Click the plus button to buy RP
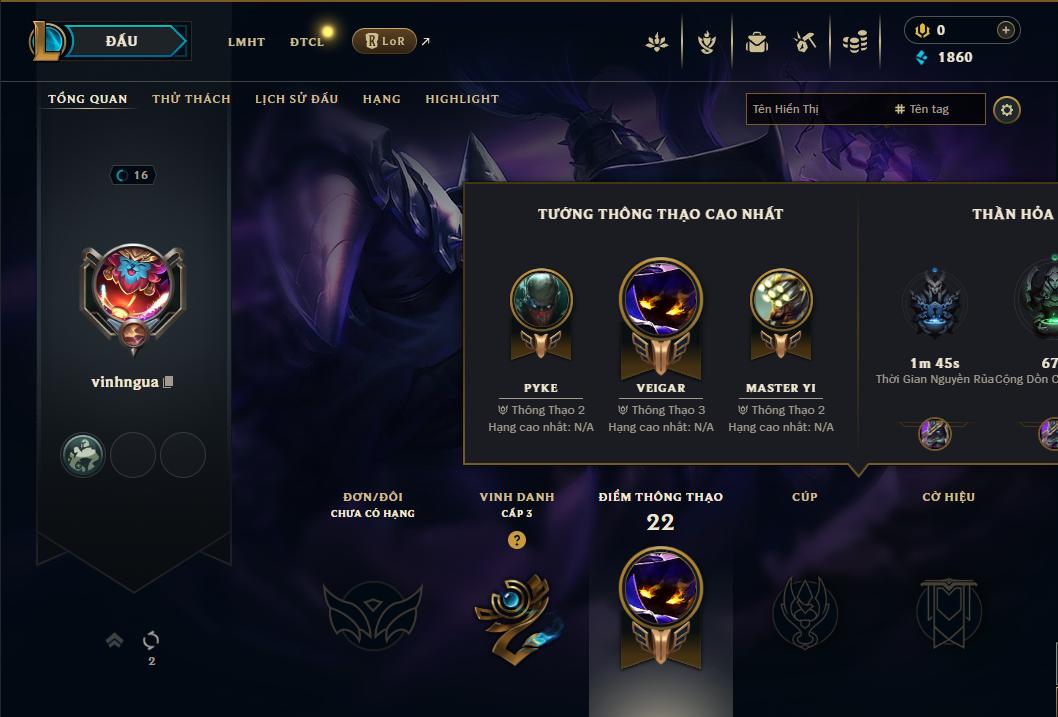The width and height of the screenshot is (1058, 717). pos(1005,30)
